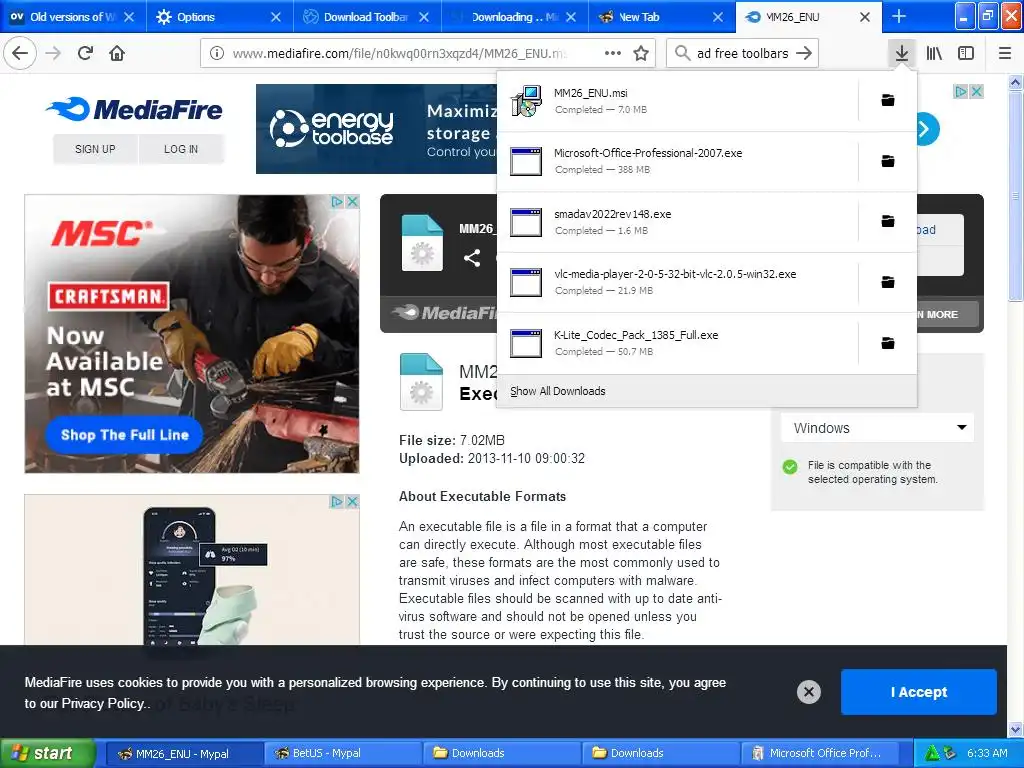
Task: Click Shop The Full Line button
Action: [124, 435]
